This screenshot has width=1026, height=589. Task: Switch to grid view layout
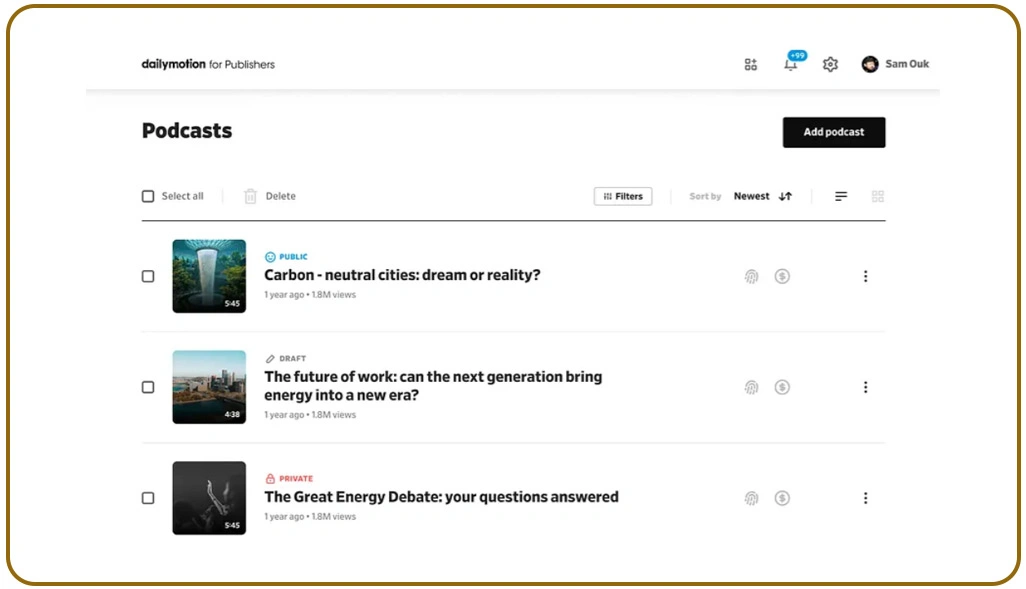point(878,196)
